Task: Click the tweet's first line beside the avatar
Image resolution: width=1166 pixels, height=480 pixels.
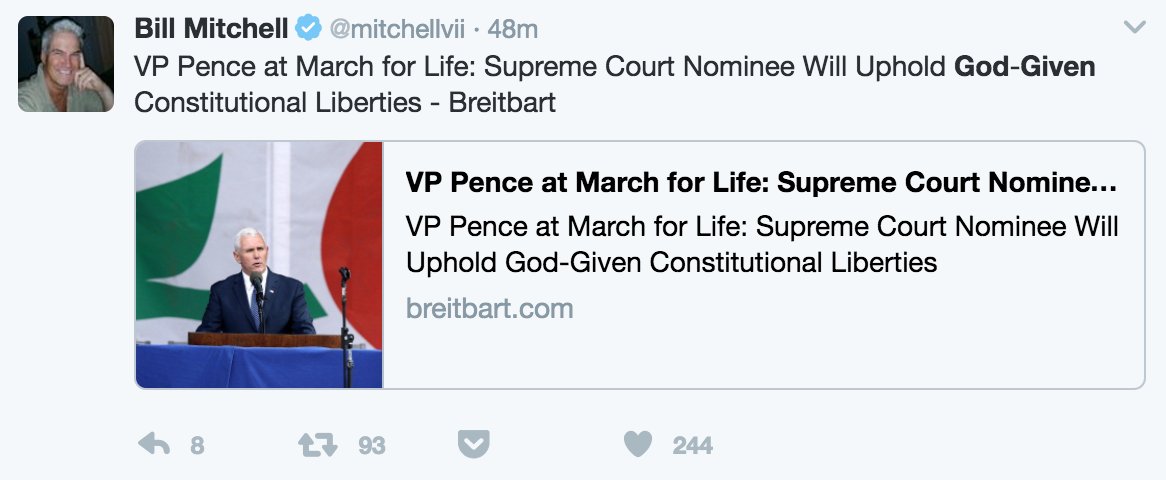Action: (x=540, y=67)
